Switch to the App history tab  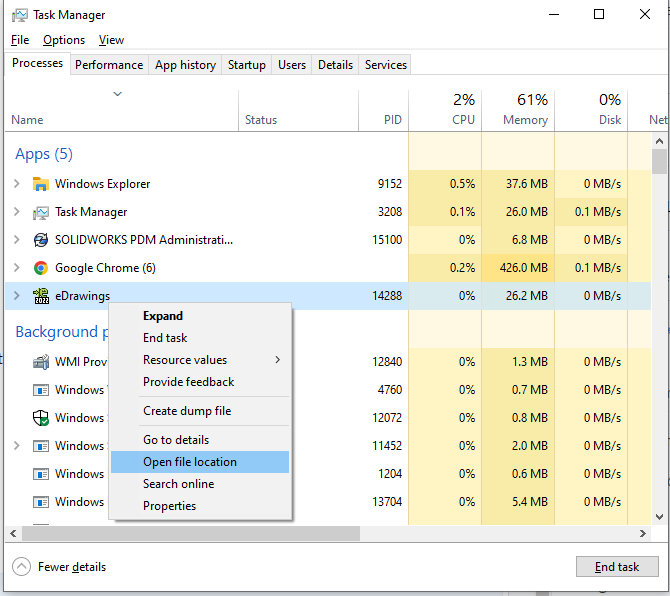pyautogui.click(x=185, y=65)
